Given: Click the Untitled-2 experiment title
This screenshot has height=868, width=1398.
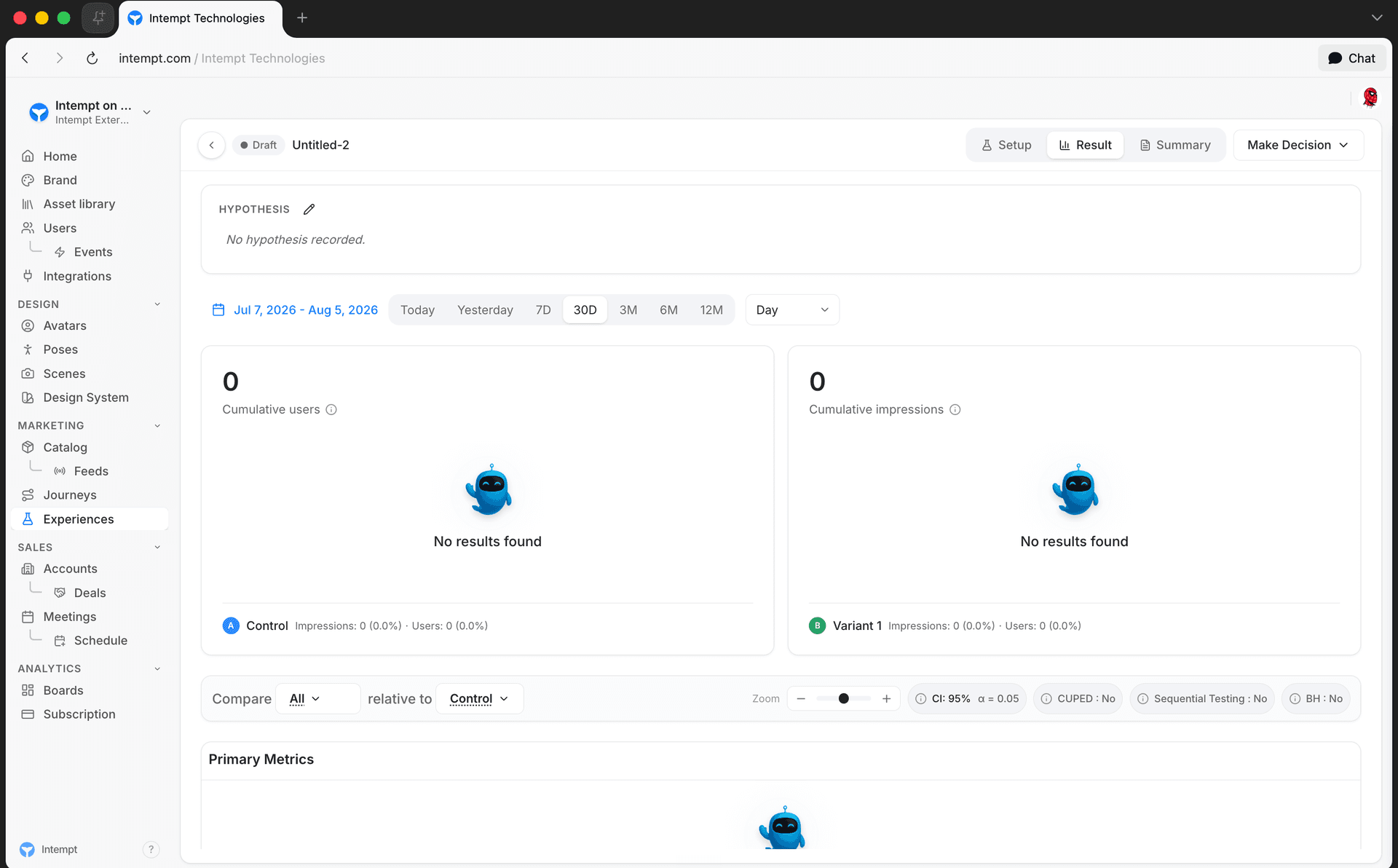Looking at the screenshot, I should [x=320, y=145].
